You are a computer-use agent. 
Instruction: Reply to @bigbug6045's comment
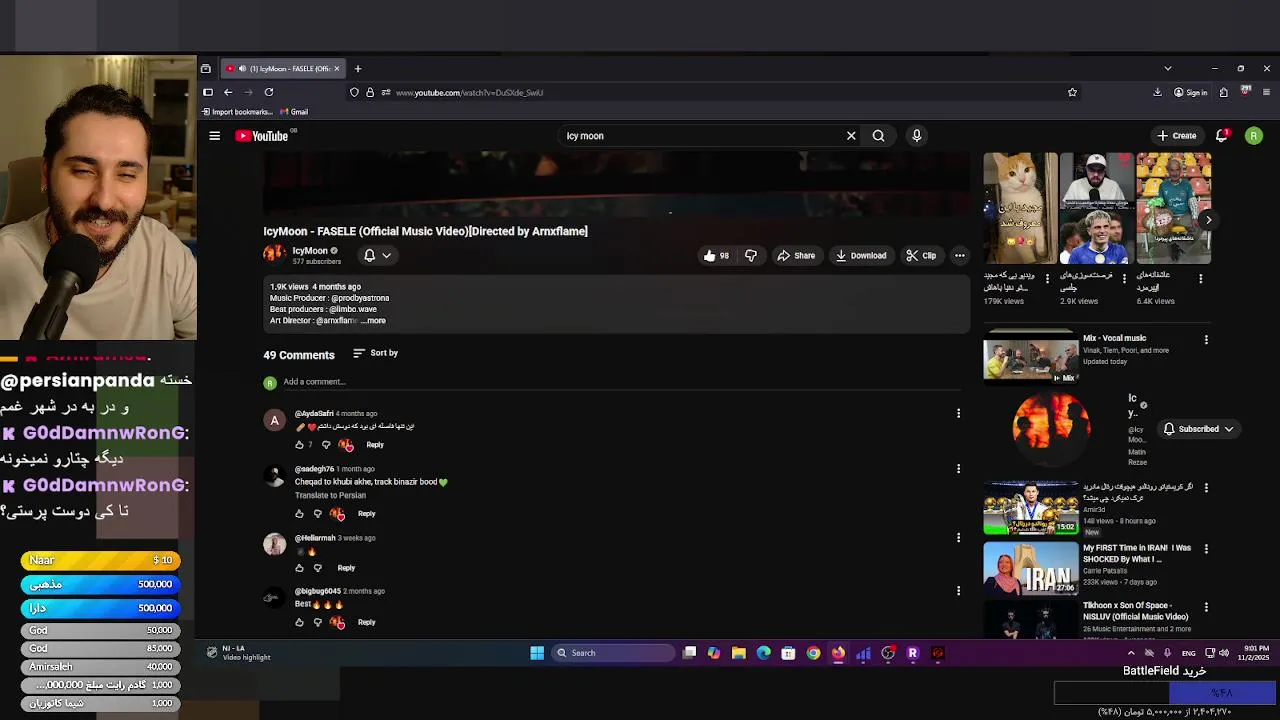[x=366, y=622]
